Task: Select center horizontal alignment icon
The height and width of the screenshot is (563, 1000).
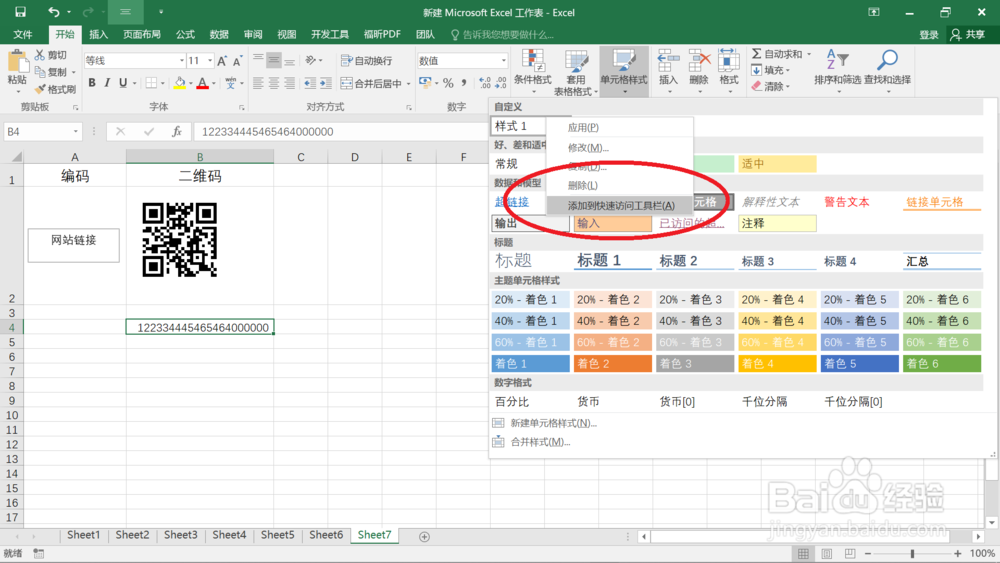Action: (274, 83)
